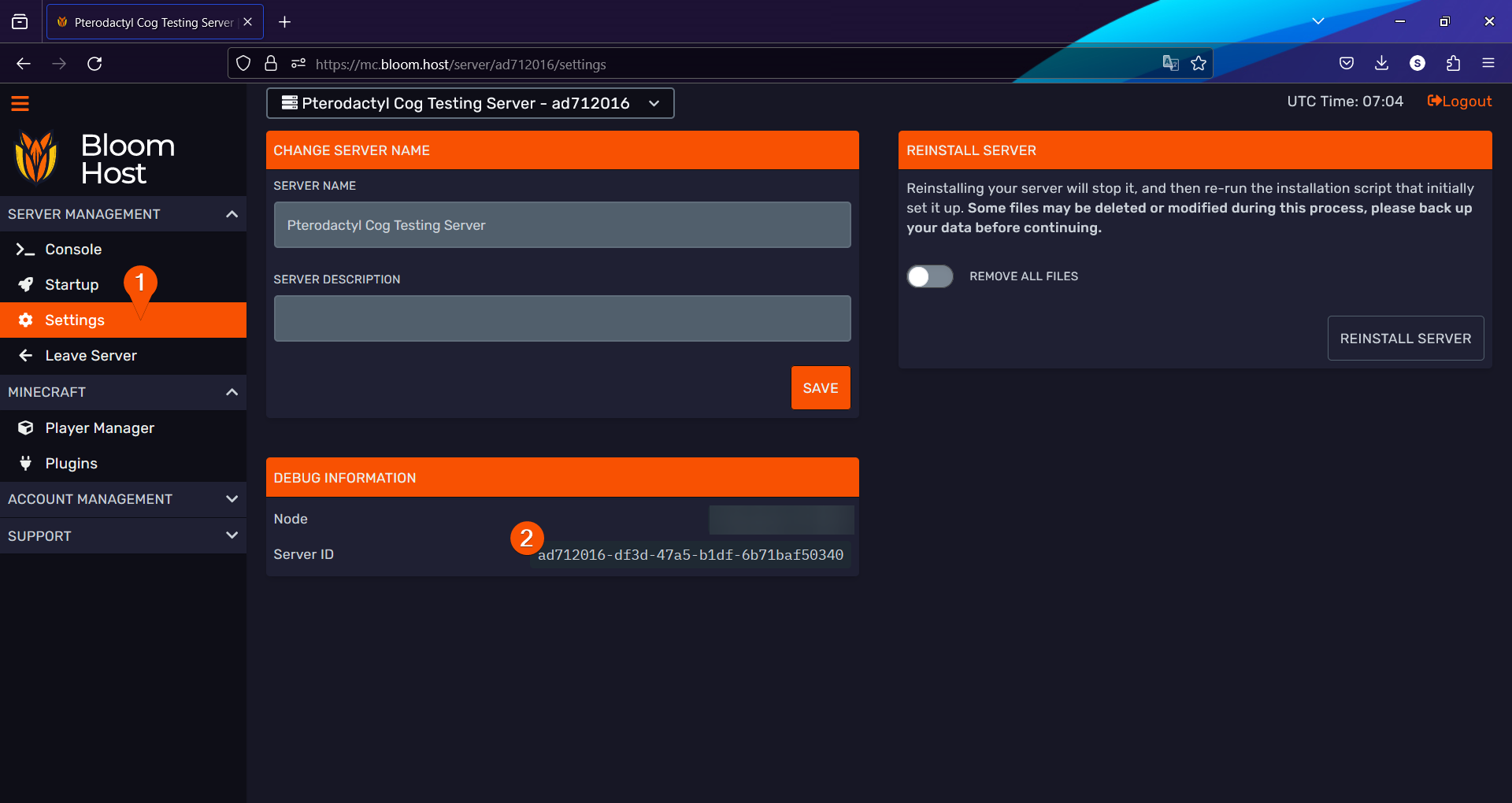This screenshot has height=803, width=1512.
Task: Click the Node label
Action: (291, 519)
